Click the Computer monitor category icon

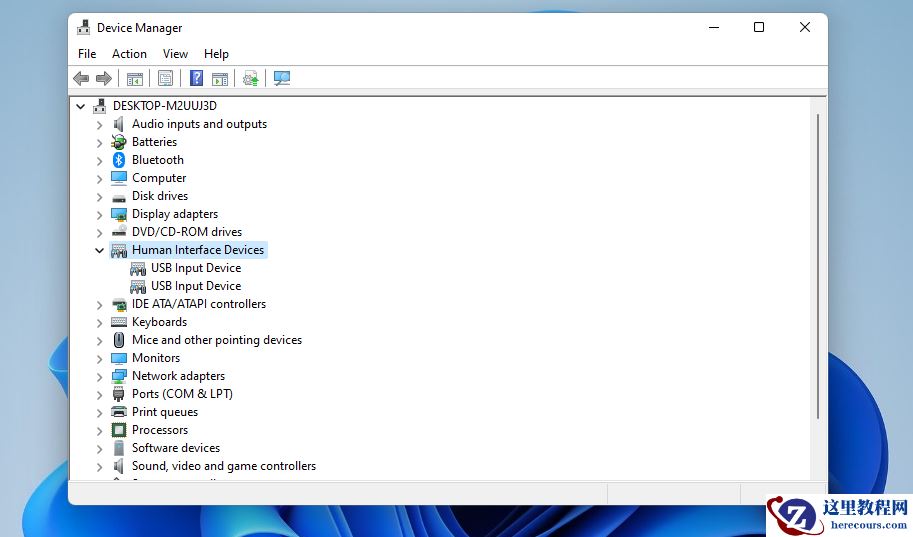click(119, 178)
